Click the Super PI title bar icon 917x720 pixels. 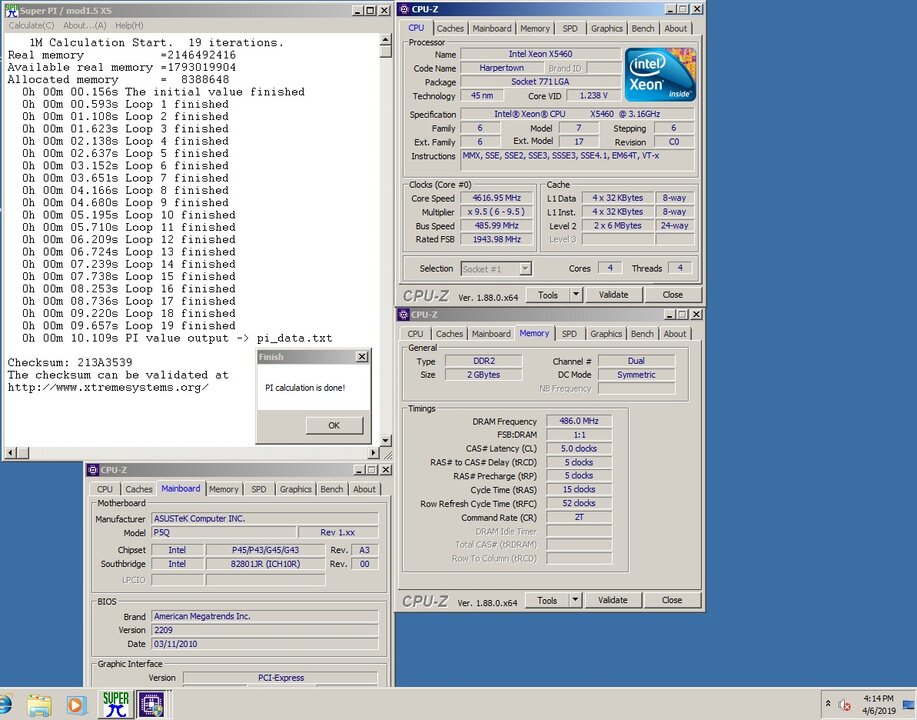[x=11, y=10]
